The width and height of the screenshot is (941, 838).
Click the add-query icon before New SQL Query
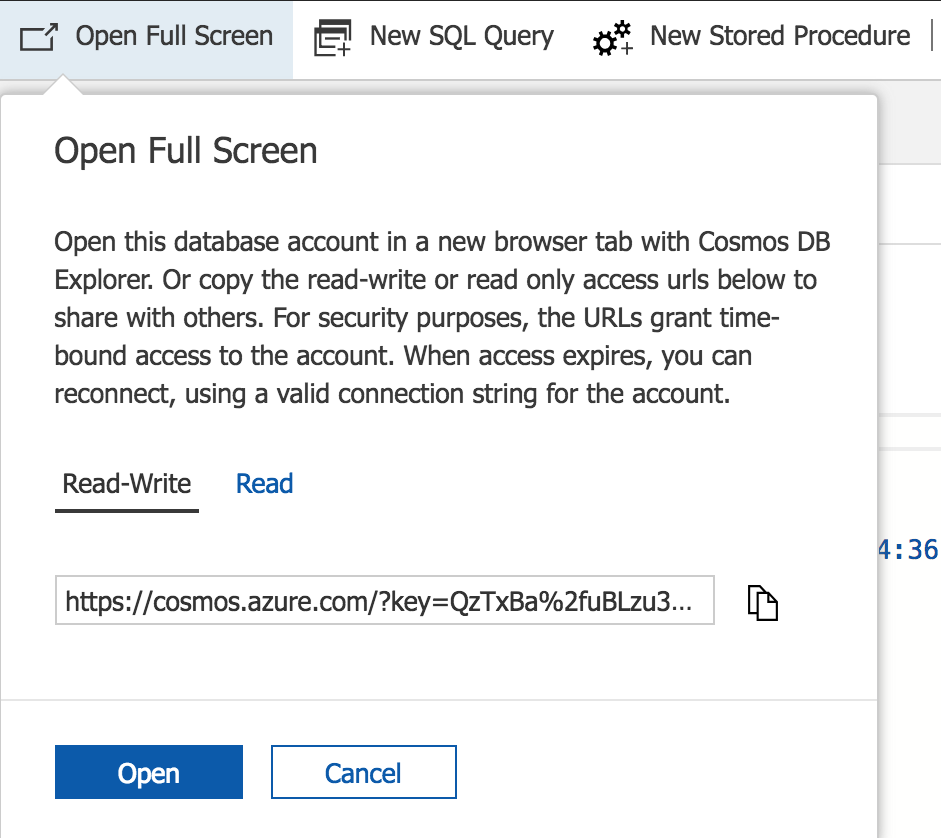tap(332, 36)
